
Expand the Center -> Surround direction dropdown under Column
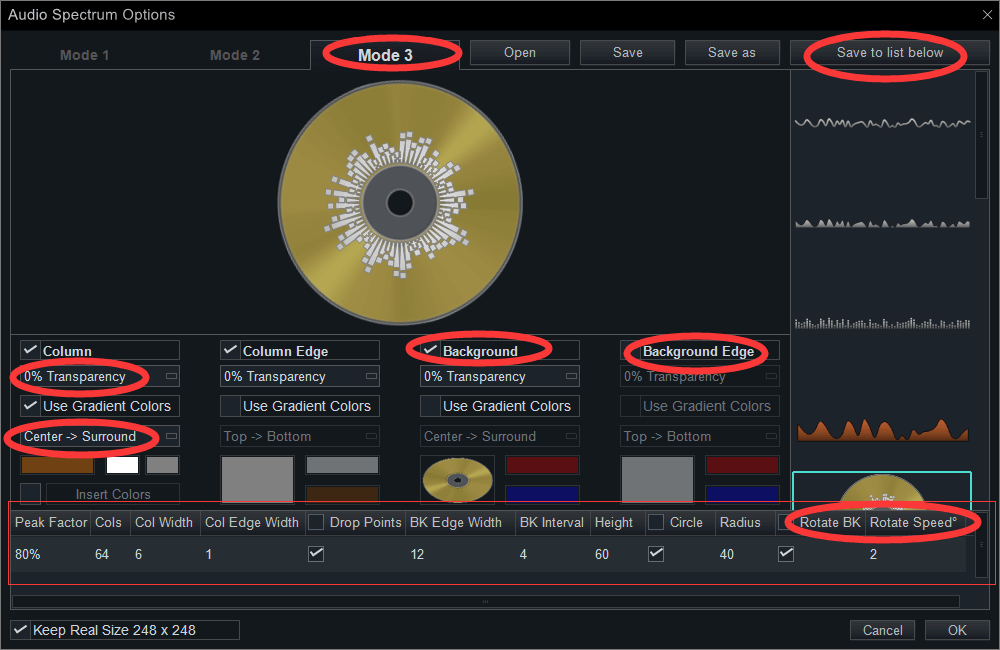tap(100, 436)
